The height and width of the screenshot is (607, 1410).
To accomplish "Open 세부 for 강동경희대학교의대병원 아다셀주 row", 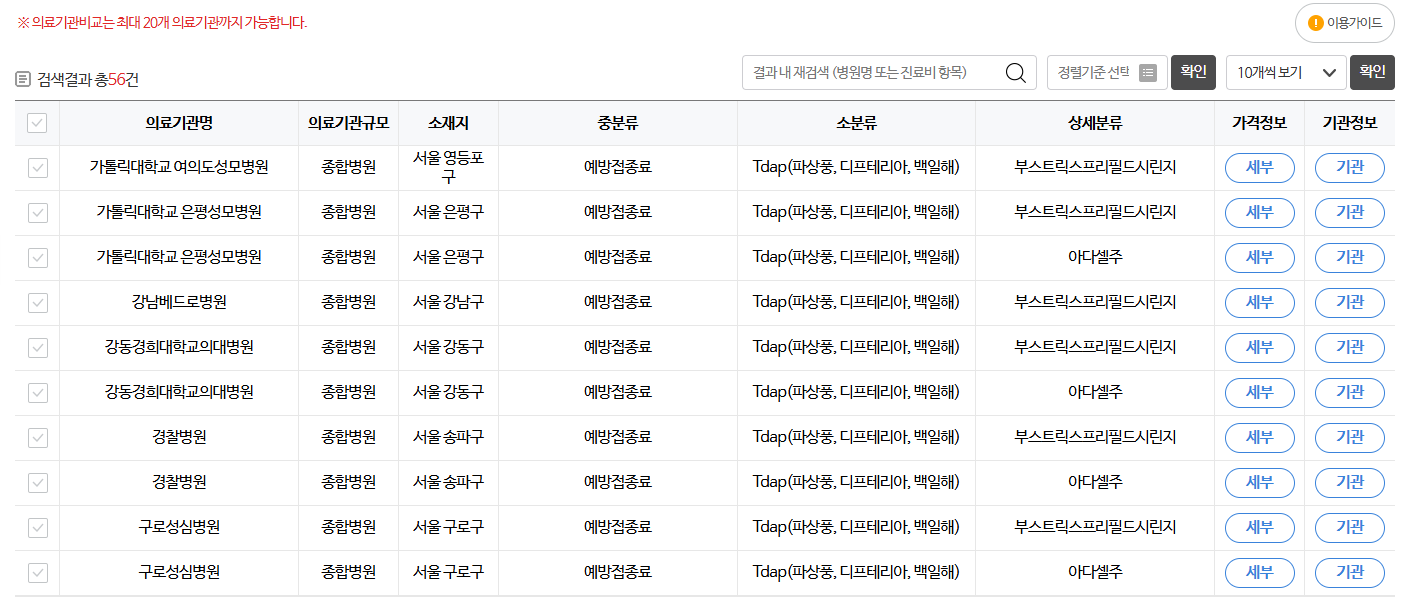I will pyautogui.click(x=1259, y=393).
